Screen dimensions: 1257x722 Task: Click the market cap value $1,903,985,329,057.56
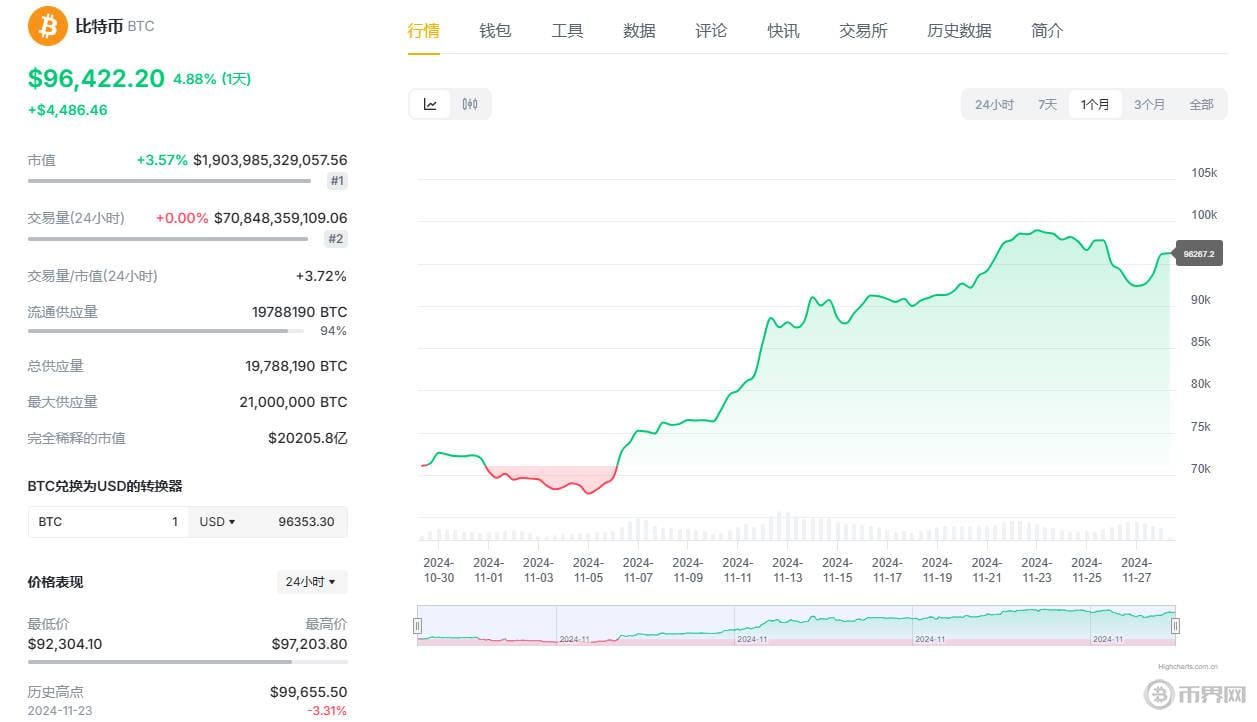(270, 160)
